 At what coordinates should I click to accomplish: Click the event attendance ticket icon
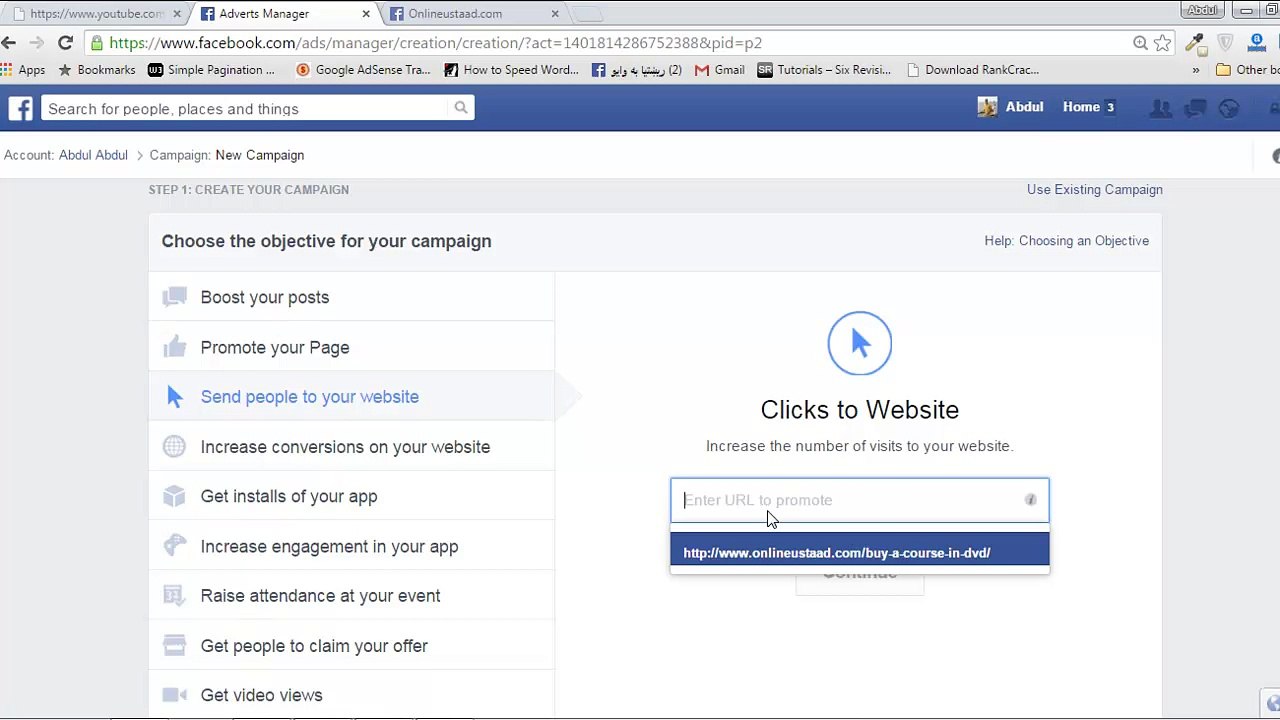(x=175, y=596)
